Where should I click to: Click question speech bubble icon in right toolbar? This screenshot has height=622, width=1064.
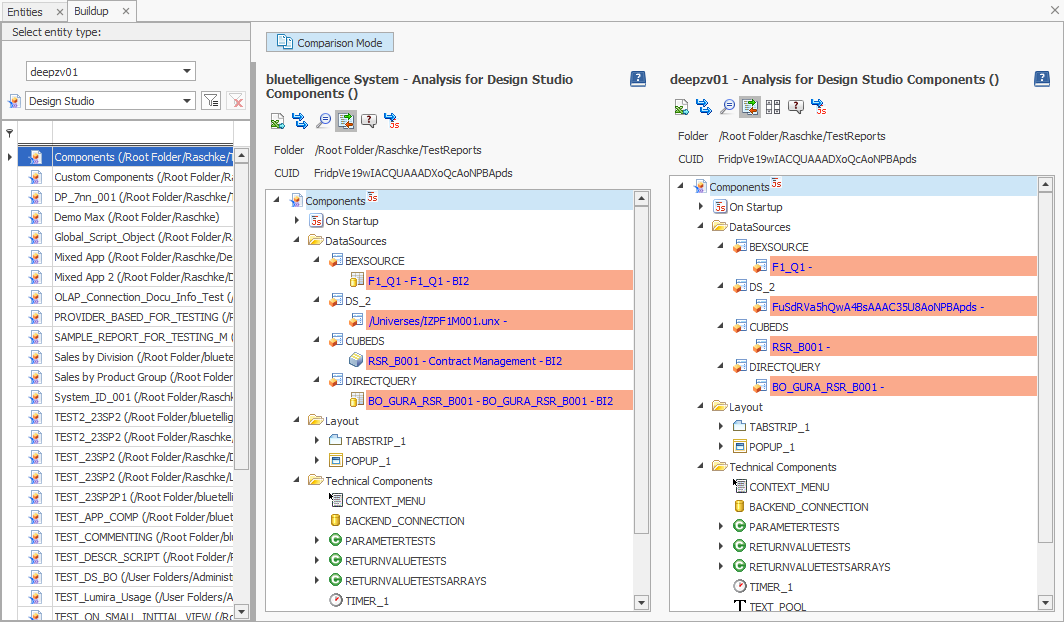pos(796,107)
